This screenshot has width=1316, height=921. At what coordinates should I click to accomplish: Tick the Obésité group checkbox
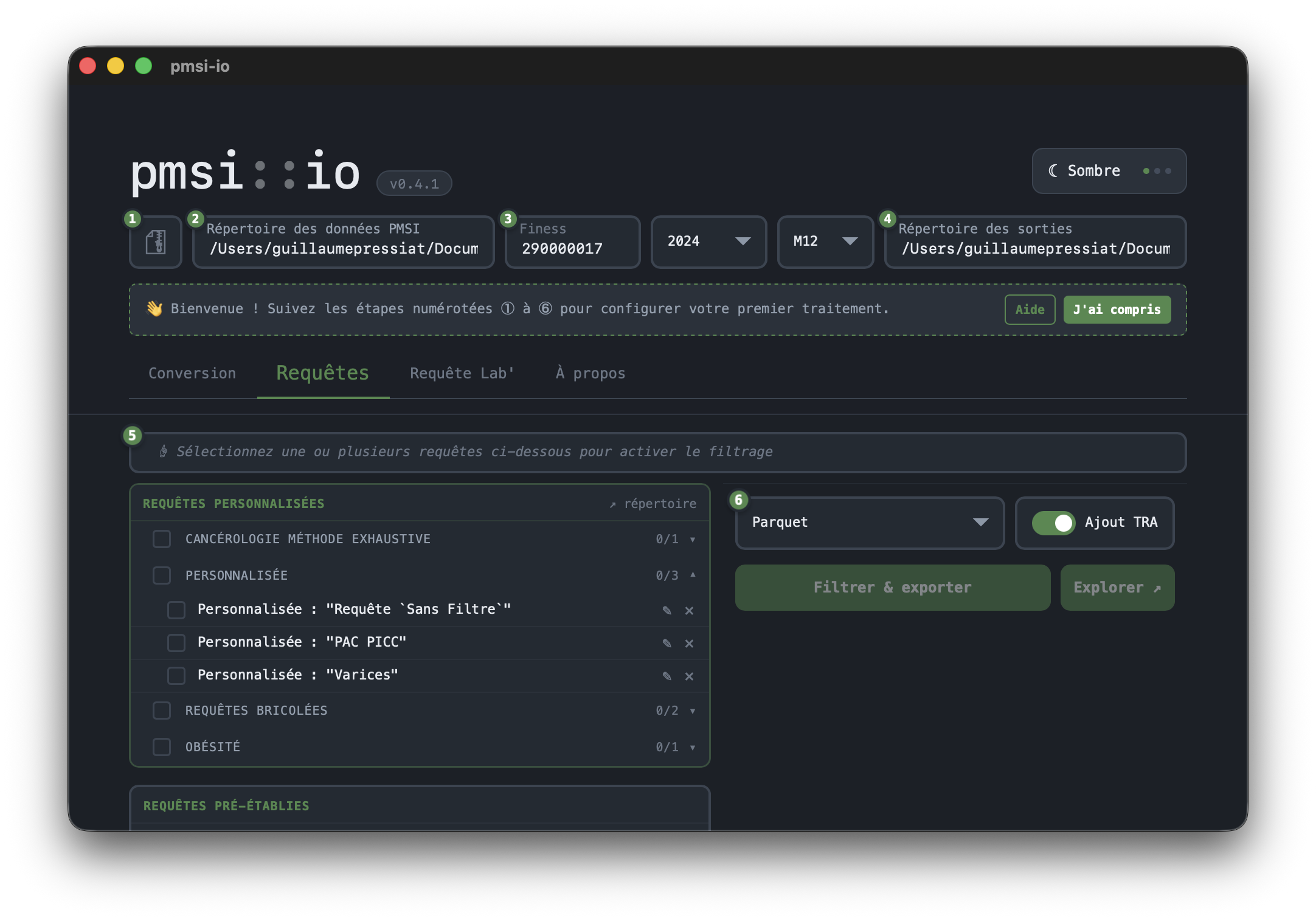click(162, 747)
